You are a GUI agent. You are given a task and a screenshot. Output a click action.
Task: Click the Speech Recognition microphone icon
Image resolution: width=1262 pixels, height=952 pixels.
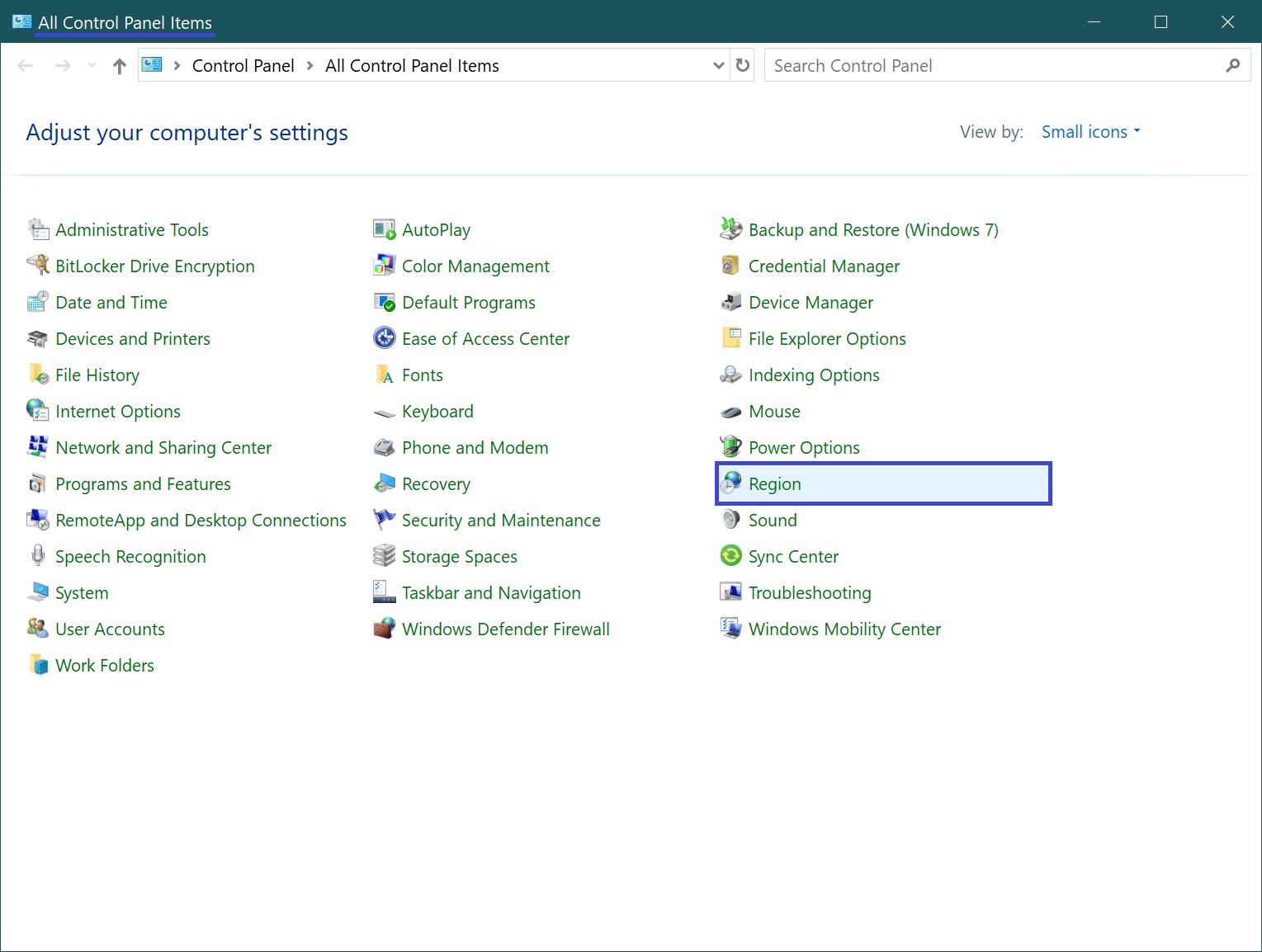click(x=38, y=556)
